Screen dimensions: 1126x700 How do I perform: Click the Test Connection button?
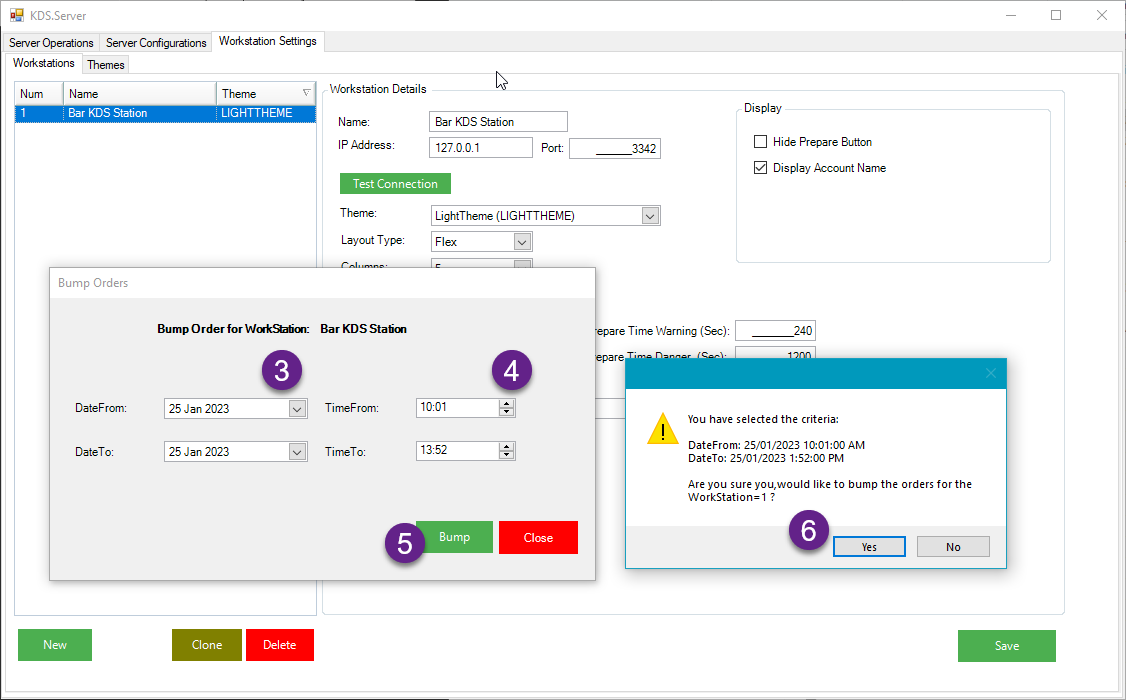tap(395, 184)
